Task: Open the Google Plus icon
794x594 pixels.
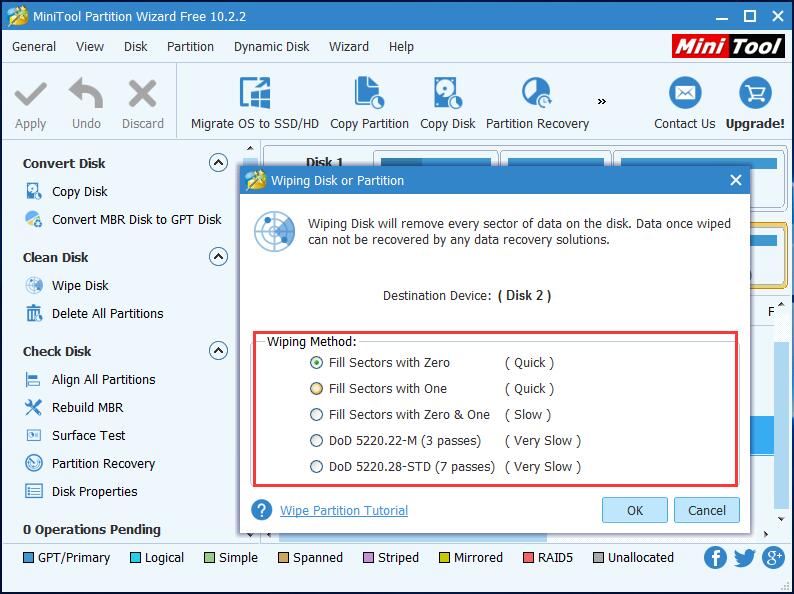Action: point(773,558)
